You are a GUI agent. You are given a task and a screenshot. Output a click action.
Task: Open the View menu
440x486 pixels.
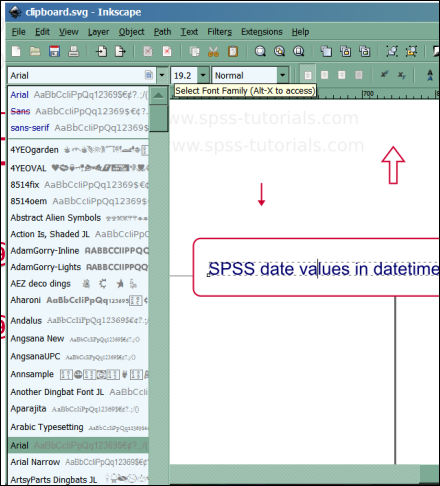click(x=69, y=32)
